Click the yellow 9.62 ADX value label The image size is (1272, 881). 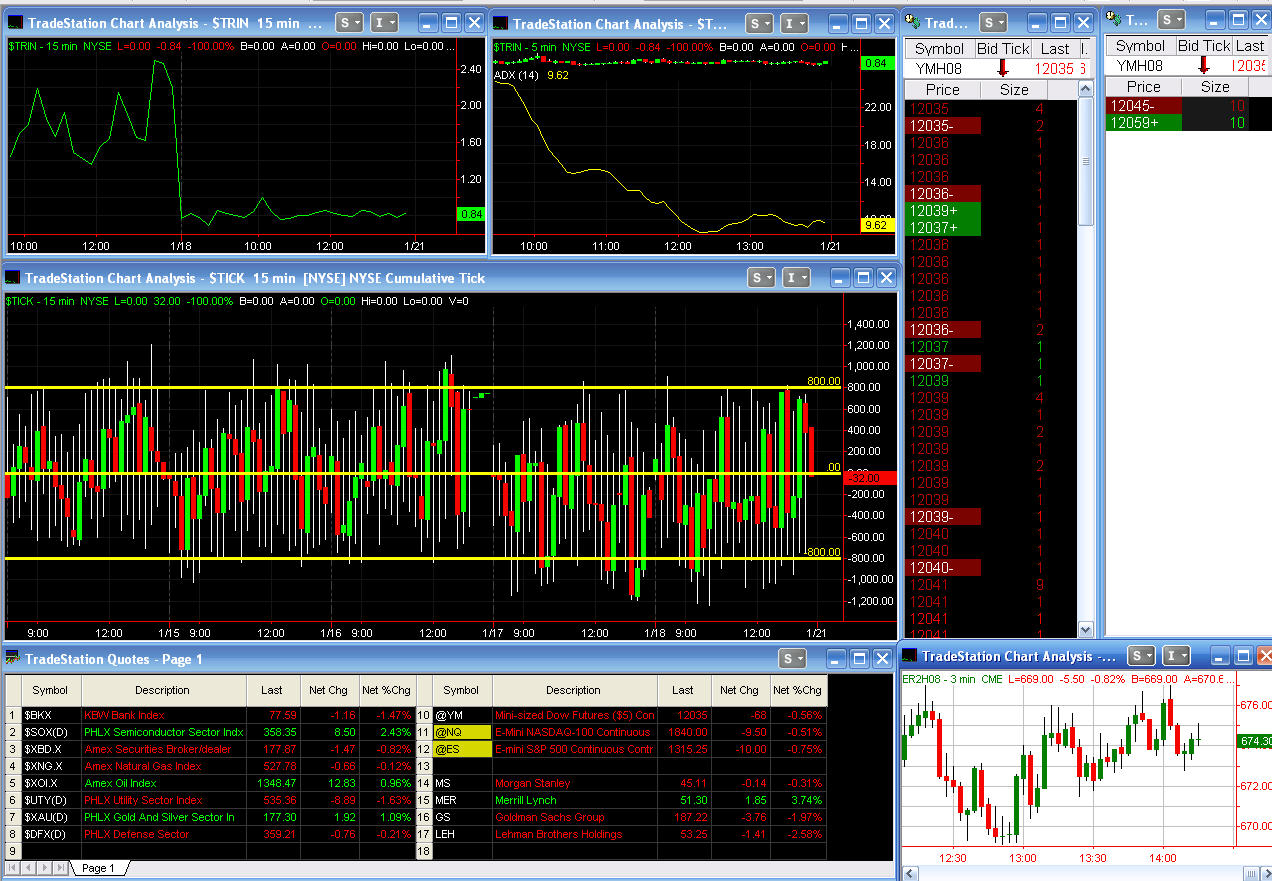875,226
